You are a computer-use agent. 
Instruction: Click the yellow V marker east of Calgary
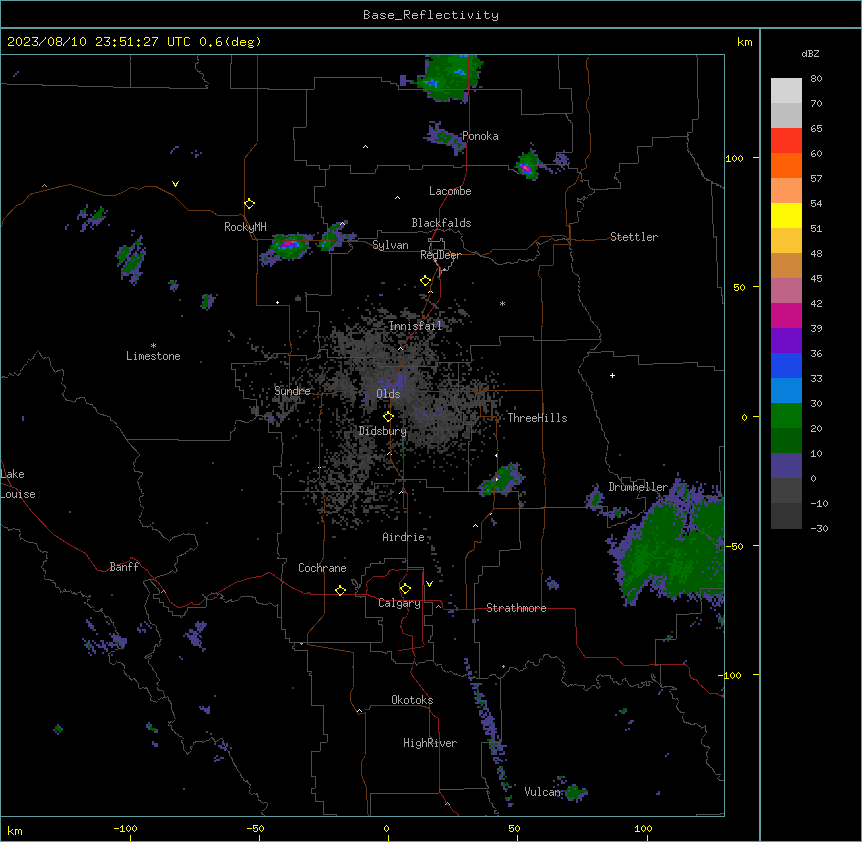(x=429, y=584)
